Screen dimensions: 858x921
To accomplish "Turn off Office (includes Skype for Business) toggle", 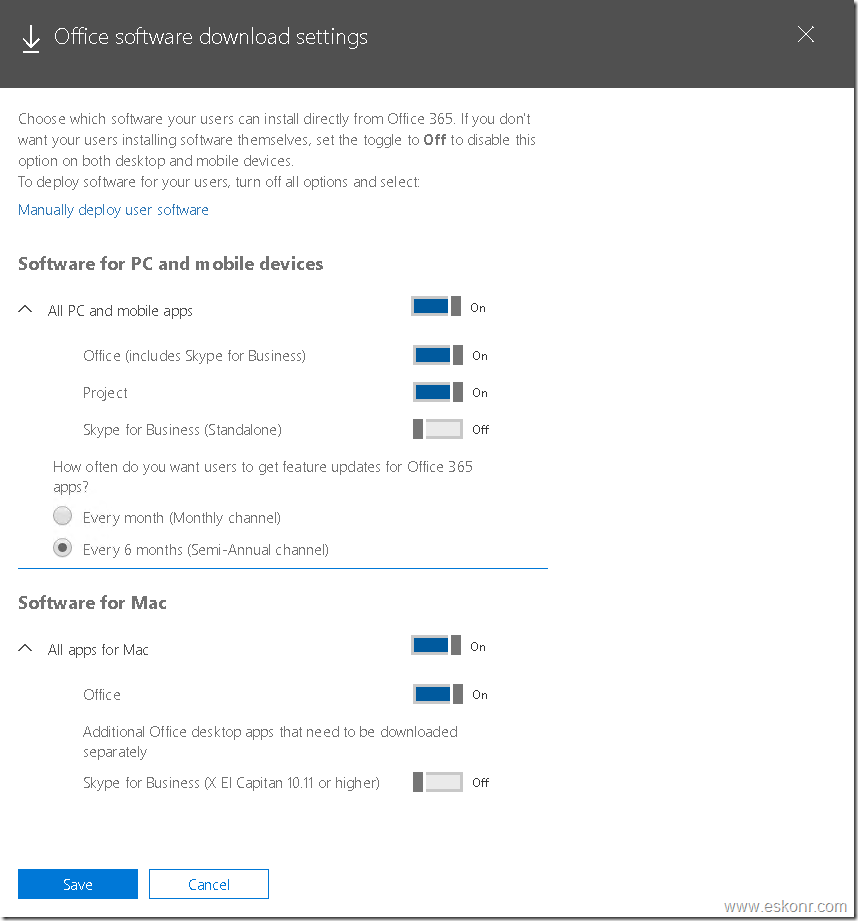I will [x=438, y=355].
